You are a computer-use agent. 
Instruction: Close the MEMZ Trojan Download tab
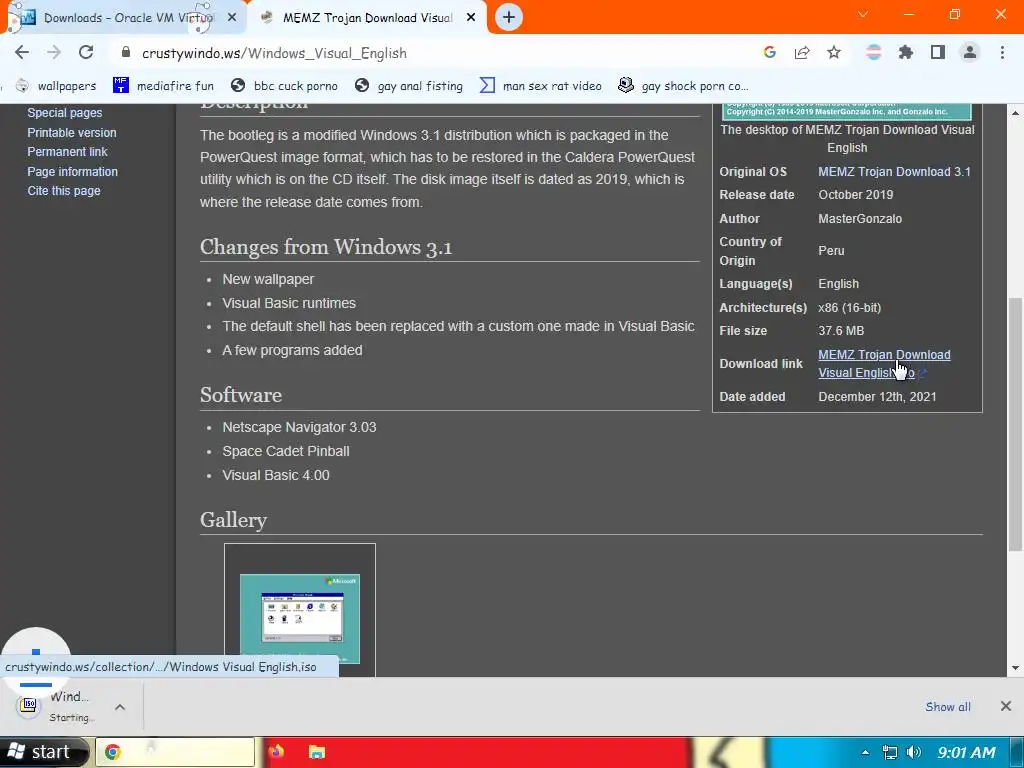(471, 18)
